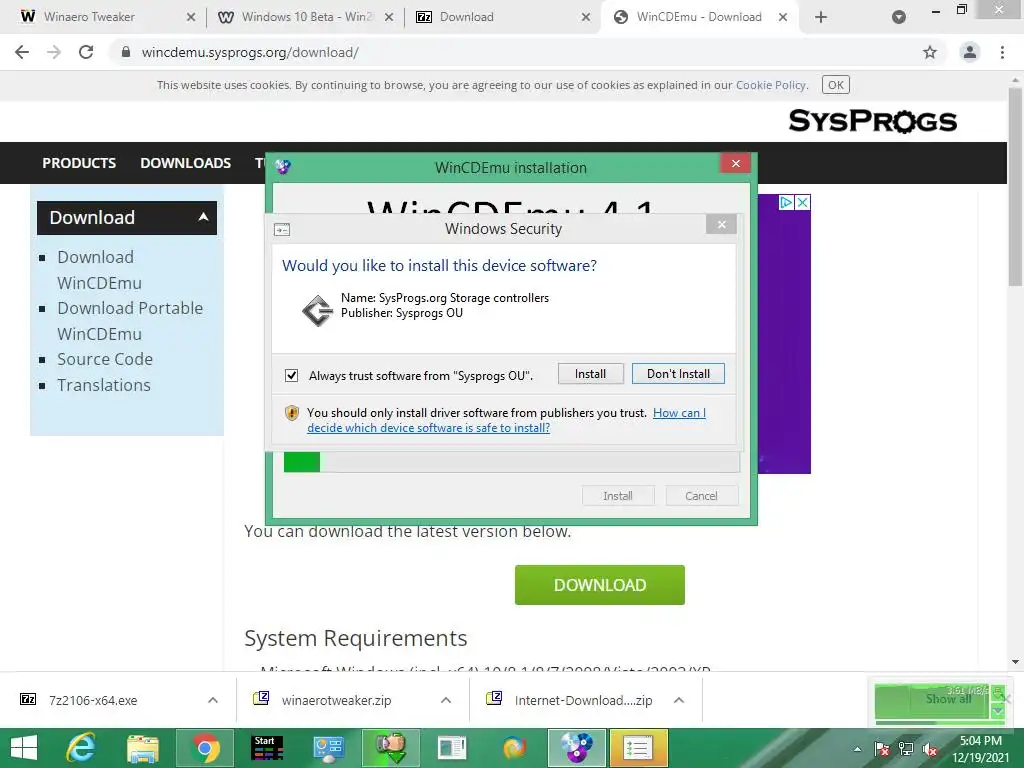Switch to WinCDEmu discs taskbar icon
This screenshot has height=768, width=1024.
click(576, 748)
